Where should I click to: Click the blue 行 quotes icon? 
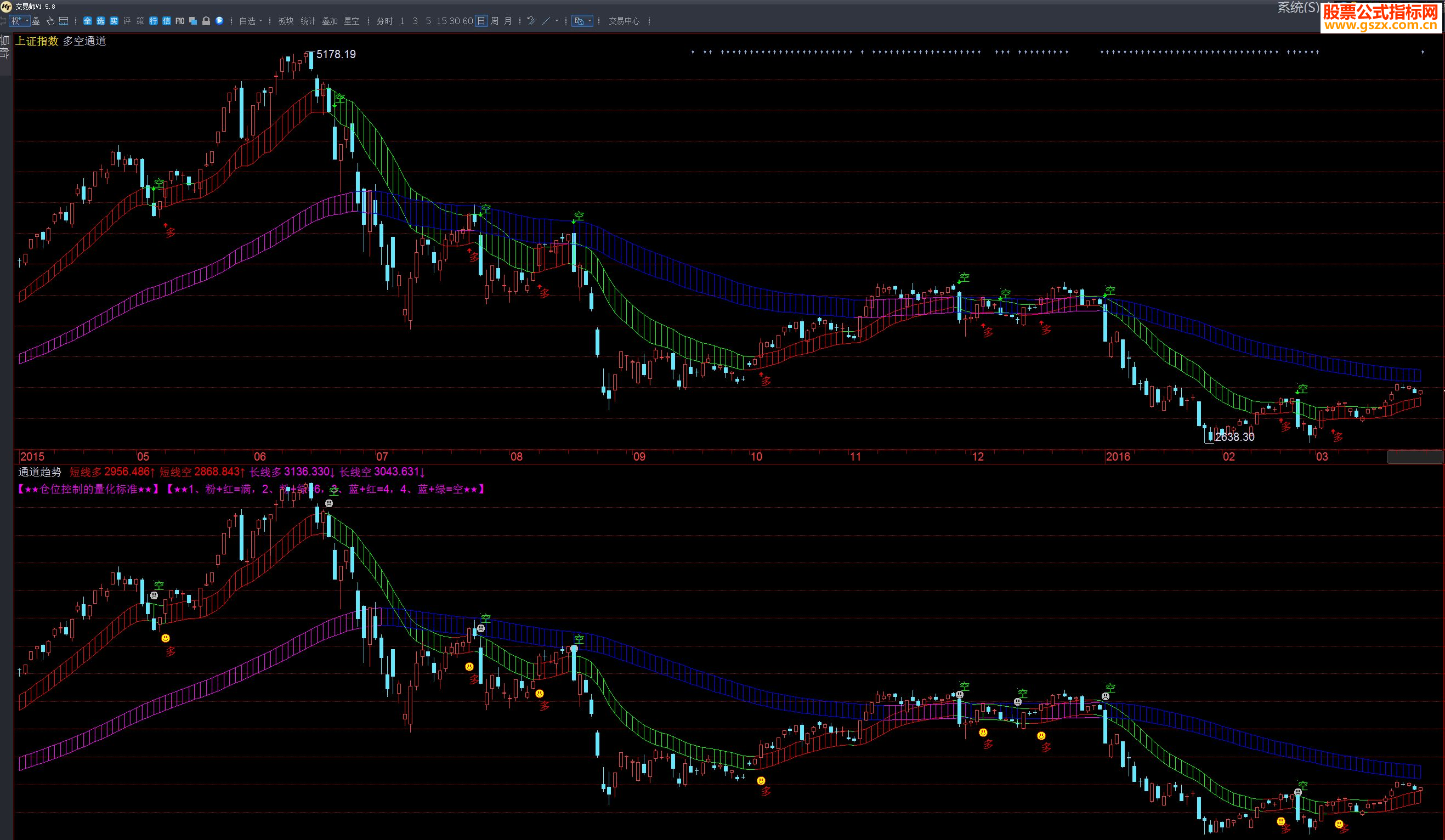[153, 21]
